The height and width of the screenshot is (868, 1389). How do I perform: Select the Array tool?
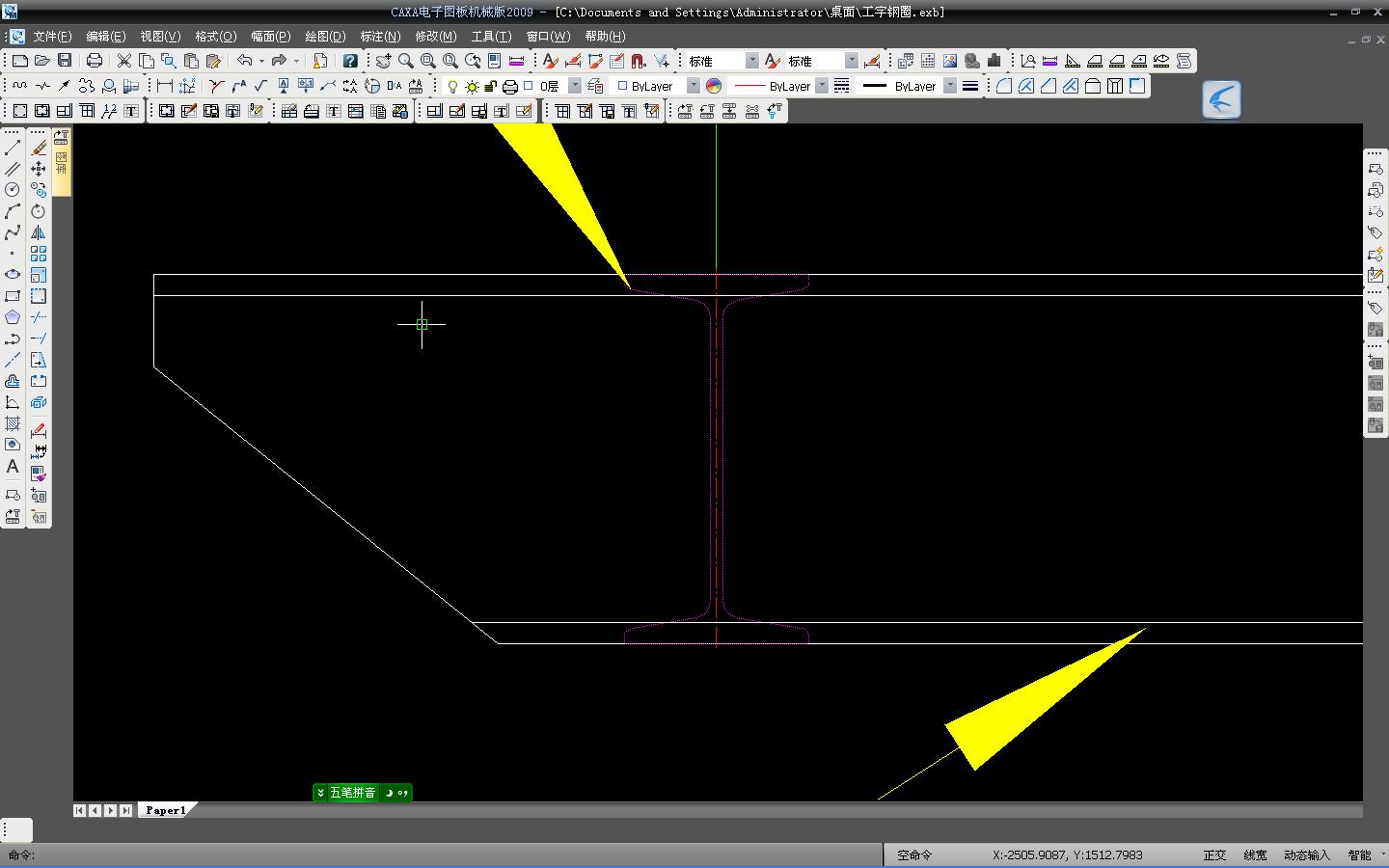39,254
